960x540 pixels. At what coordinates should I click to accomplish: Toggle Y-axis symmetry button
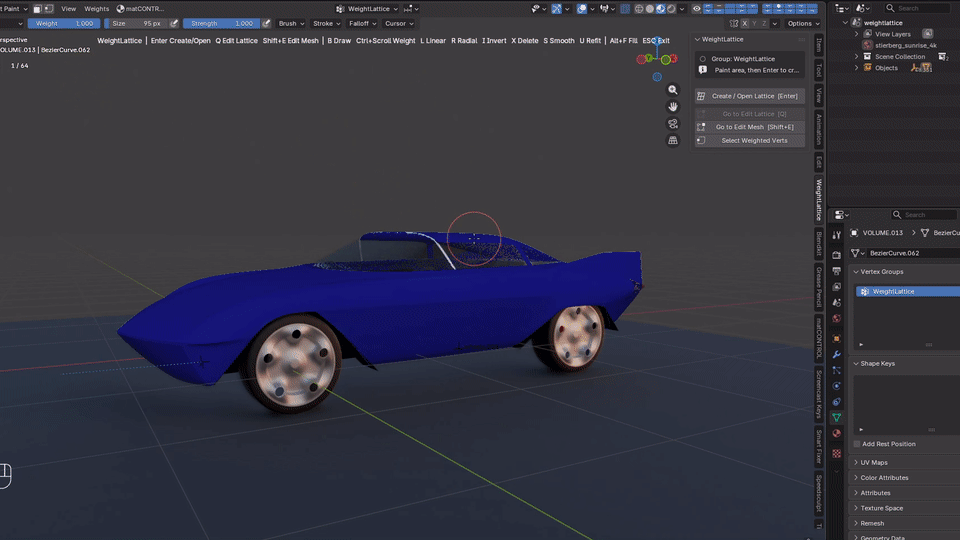tap(754, 23)
